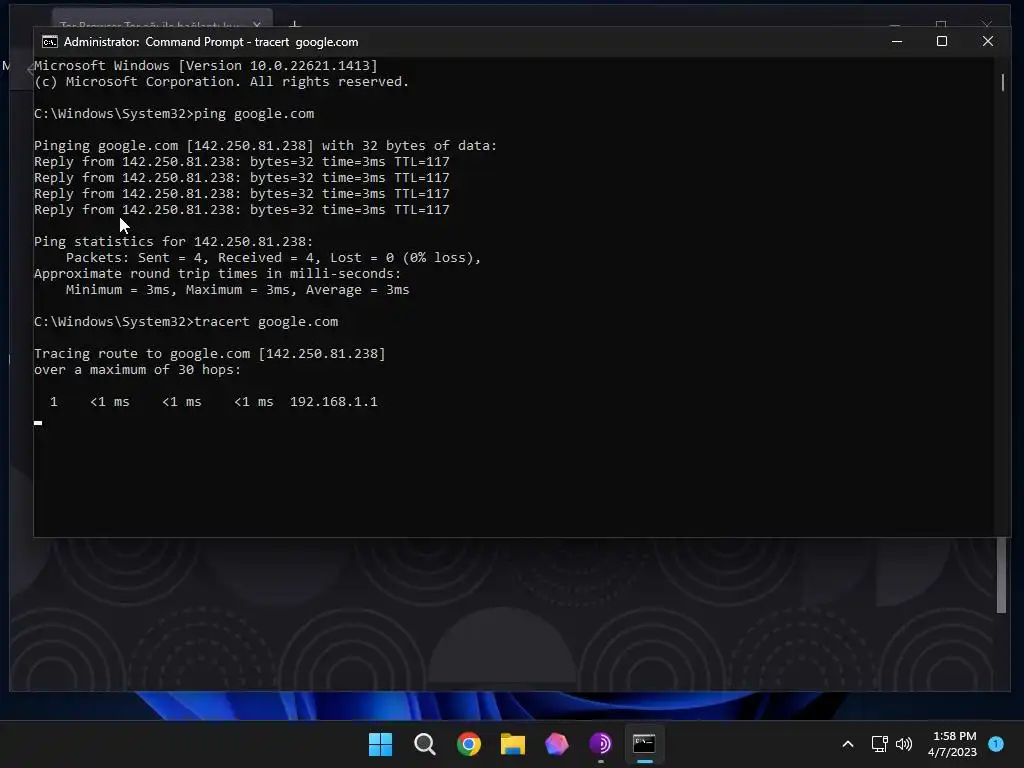Close the Command Prompt window
The height and width of the screenshot is (768, 1024).
(987, 41)
